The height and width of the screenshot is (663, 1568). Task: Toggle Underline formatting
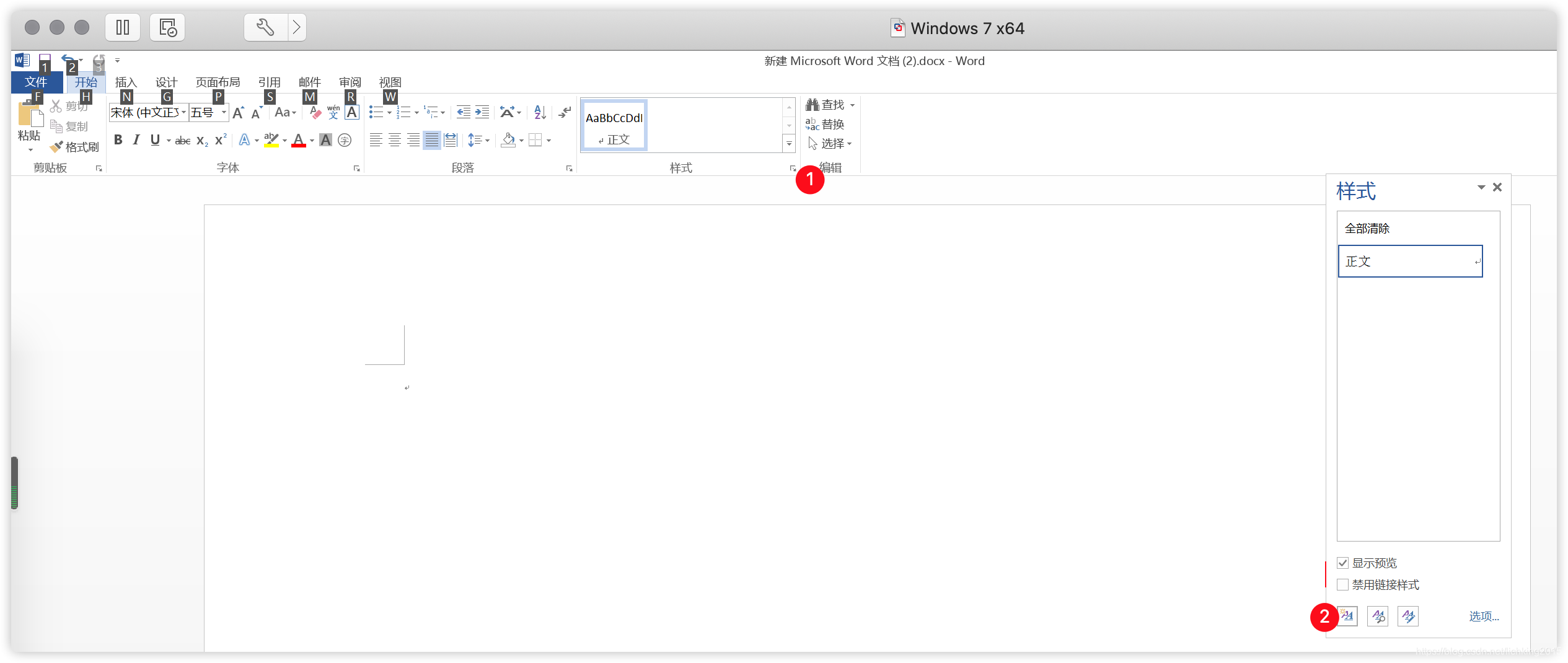pyautogui.click(x=155, y=140)
